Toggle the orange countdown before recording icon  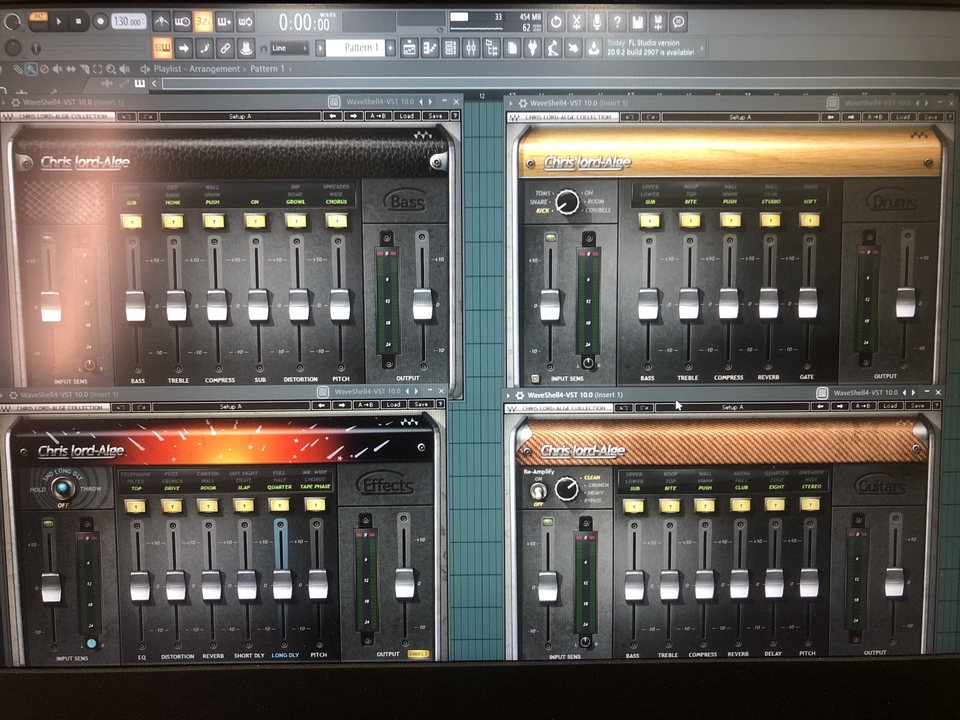[203, 22]
